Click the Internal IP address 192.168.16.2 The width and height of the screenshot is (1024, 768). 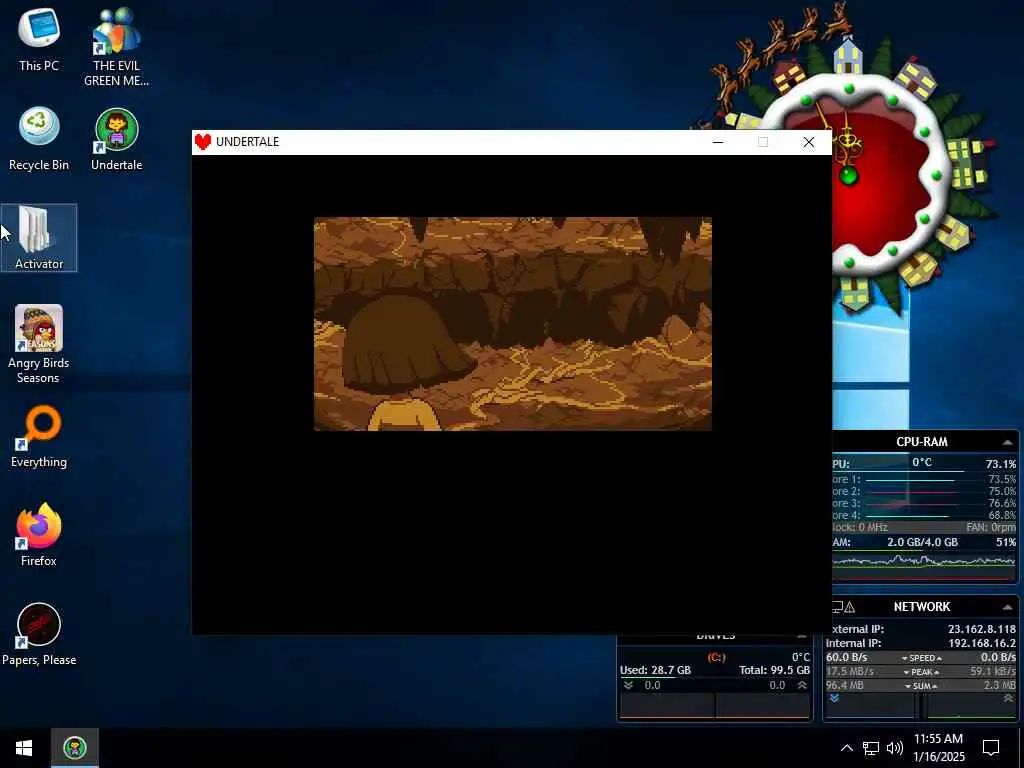tap(982, 643)
